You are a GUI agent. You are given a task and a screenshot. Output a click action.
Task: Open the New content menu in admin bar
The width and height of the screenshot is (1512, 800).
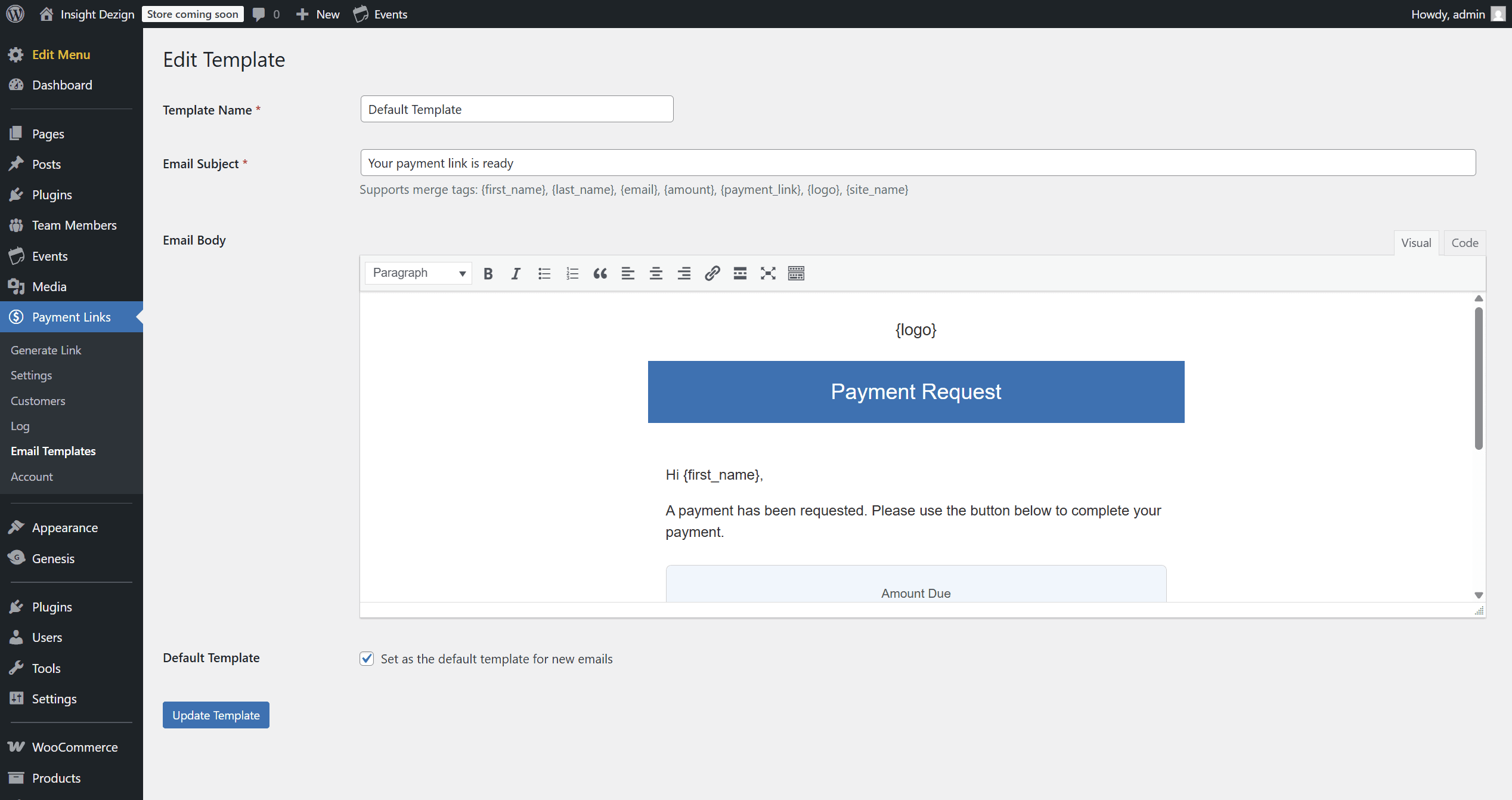tap(318, 14)
